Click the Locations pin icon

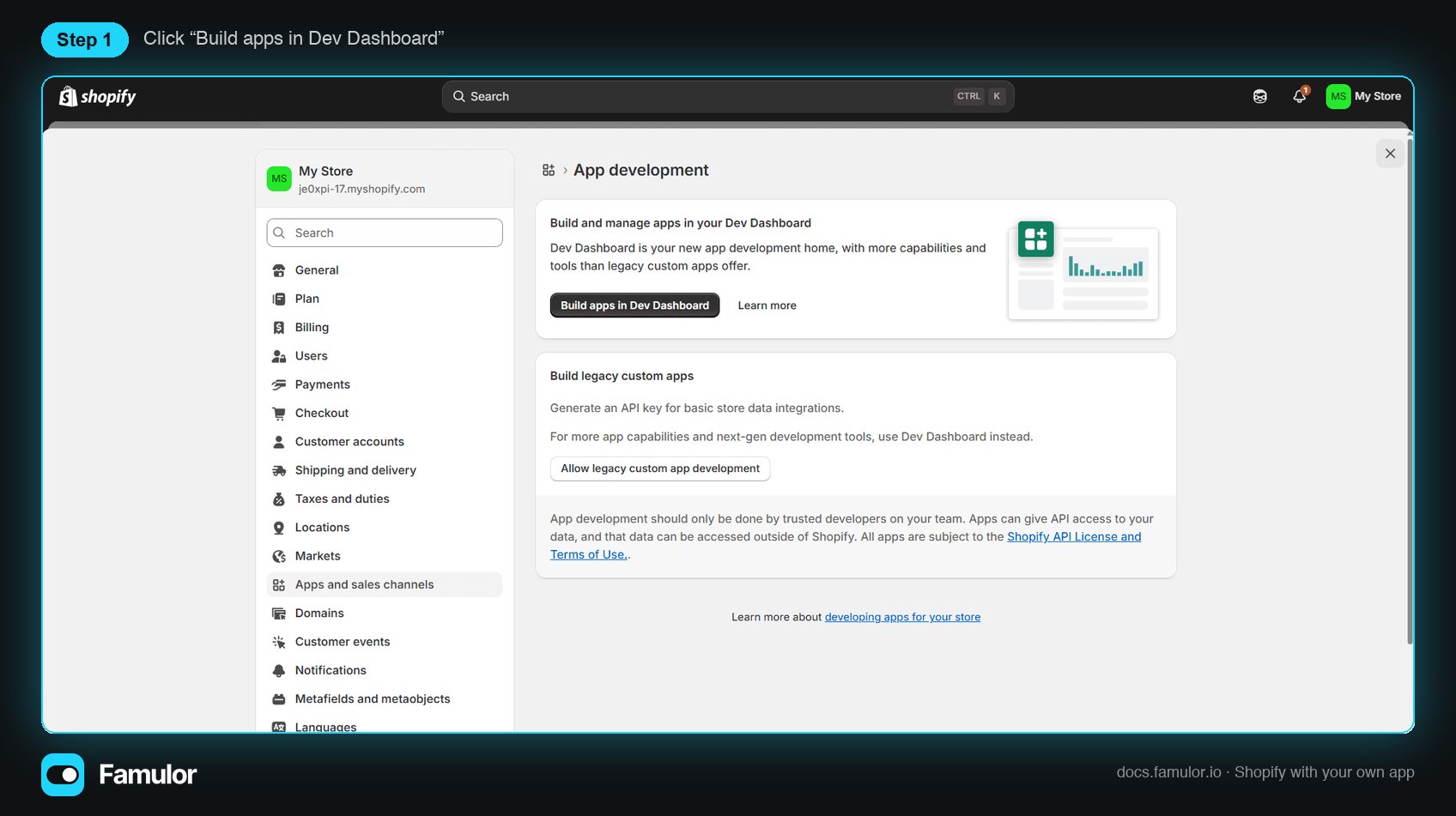tap(279, 528)
